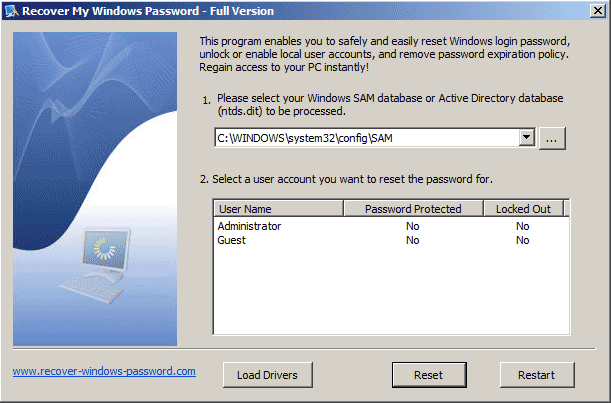
Task: Click the Reset button
Action: pos(428,375)
